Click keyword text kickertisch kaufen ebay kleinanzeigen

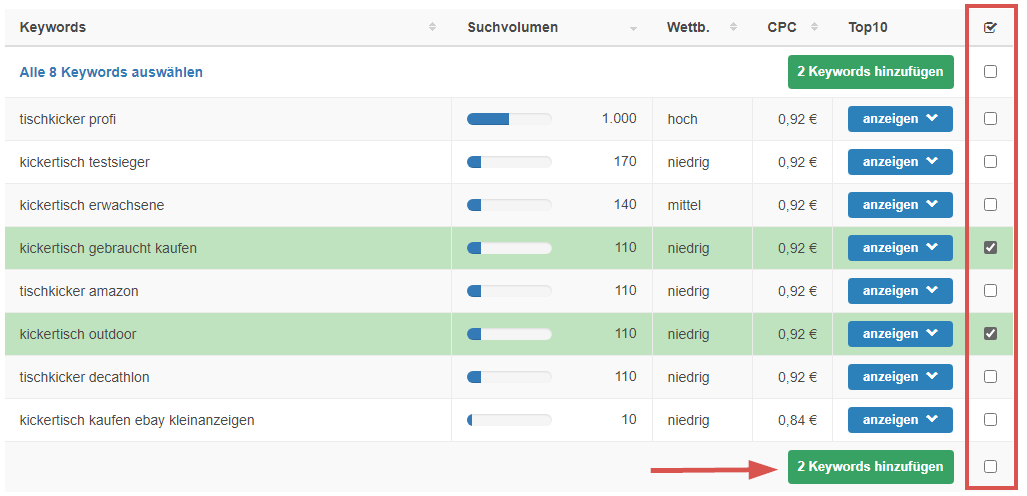tap(137, 420)
